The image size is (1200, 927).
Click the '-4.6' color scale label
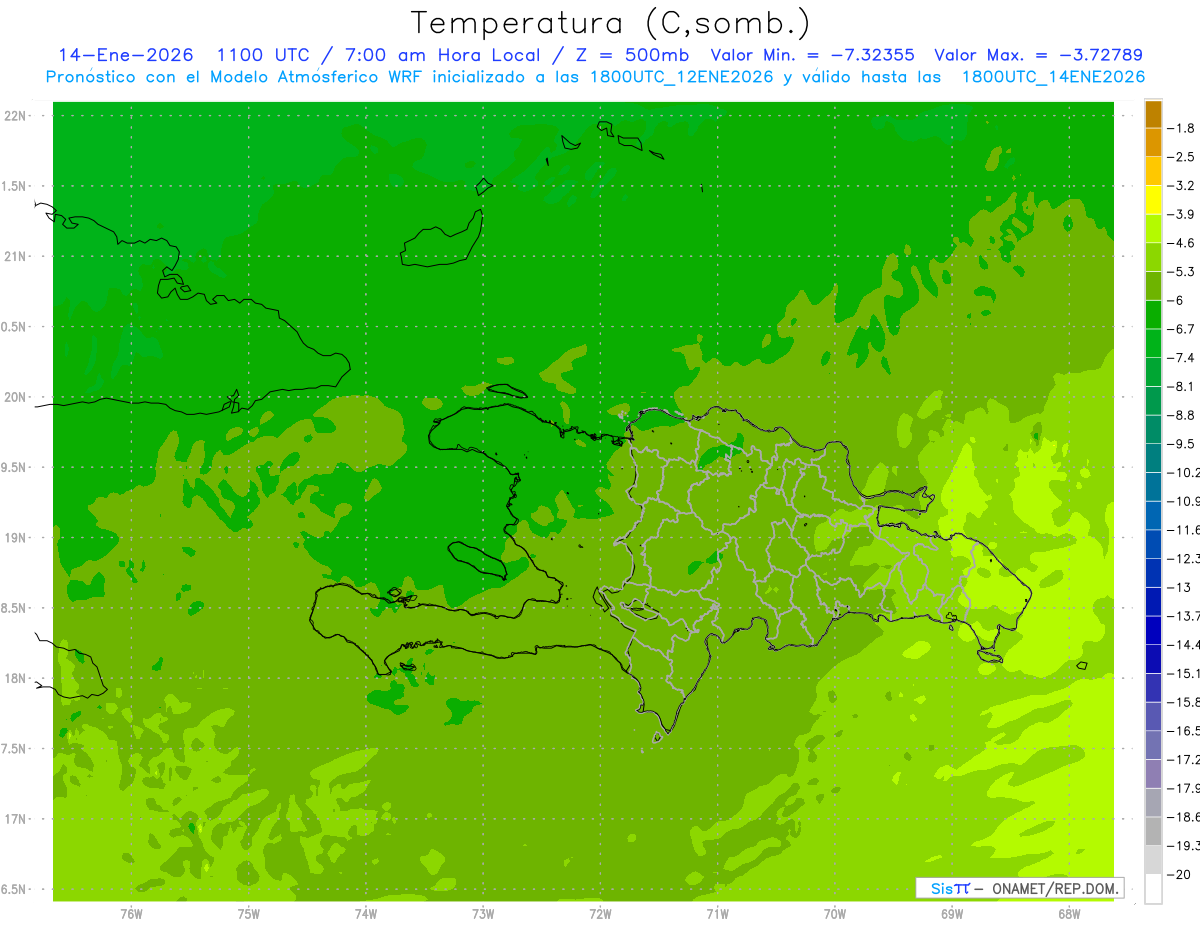click(1181, 243)
